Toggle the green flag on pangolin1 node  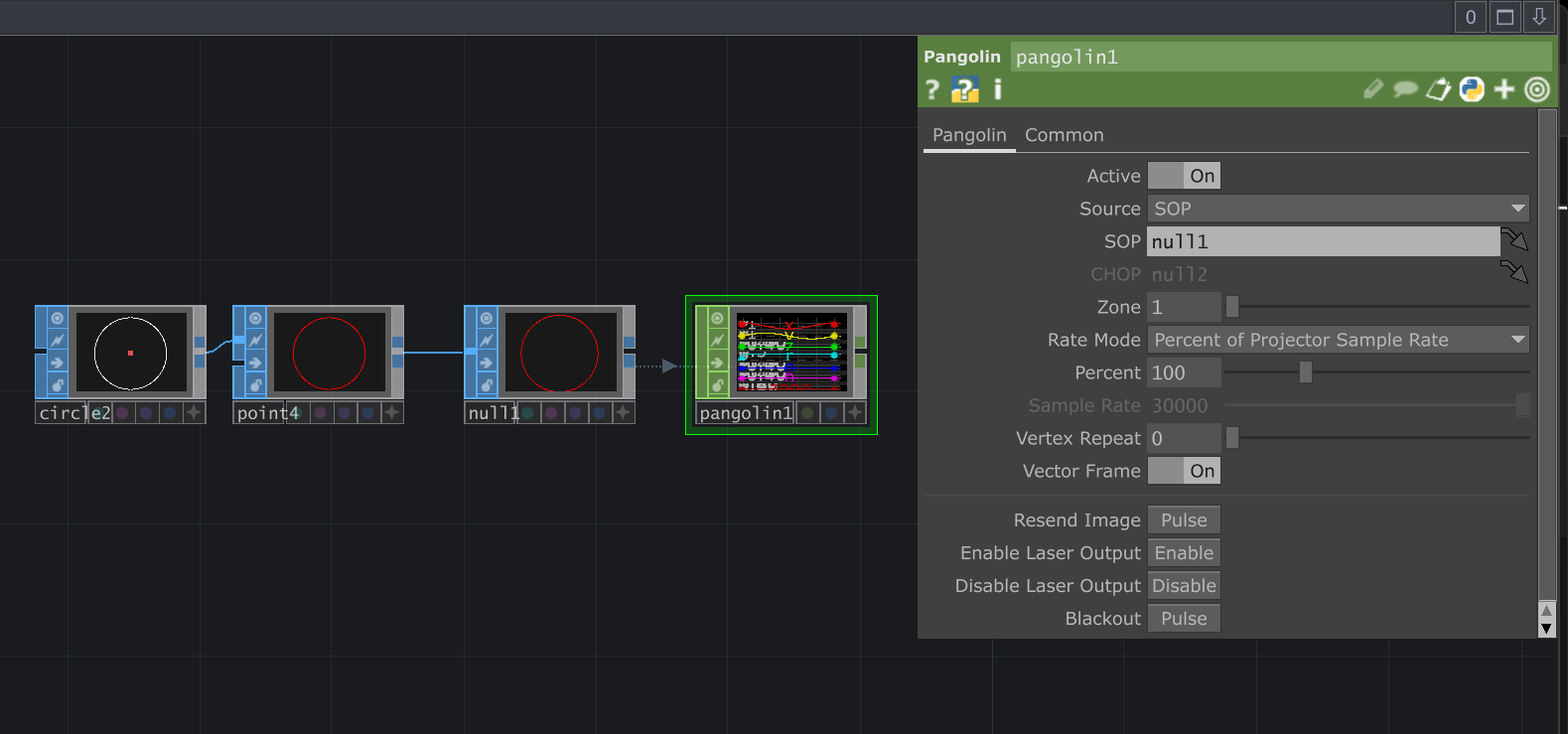point(807,412)
